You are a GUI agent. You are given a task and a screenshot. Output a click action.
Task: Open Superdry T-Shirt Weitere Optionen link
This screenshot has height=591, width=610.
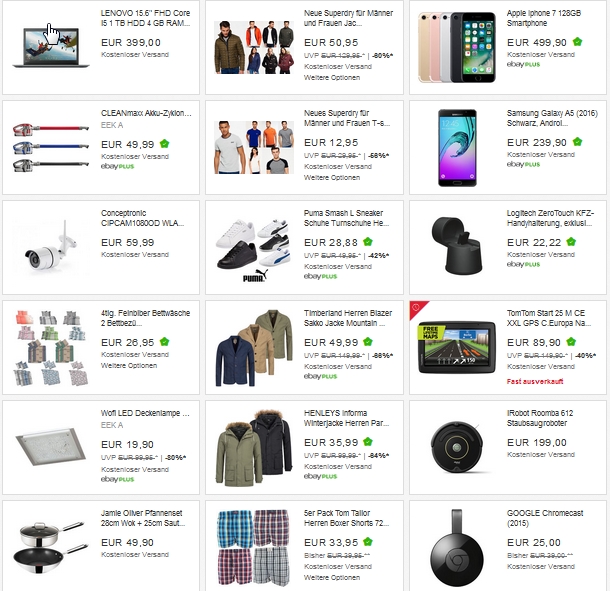(x=332, y=177)
